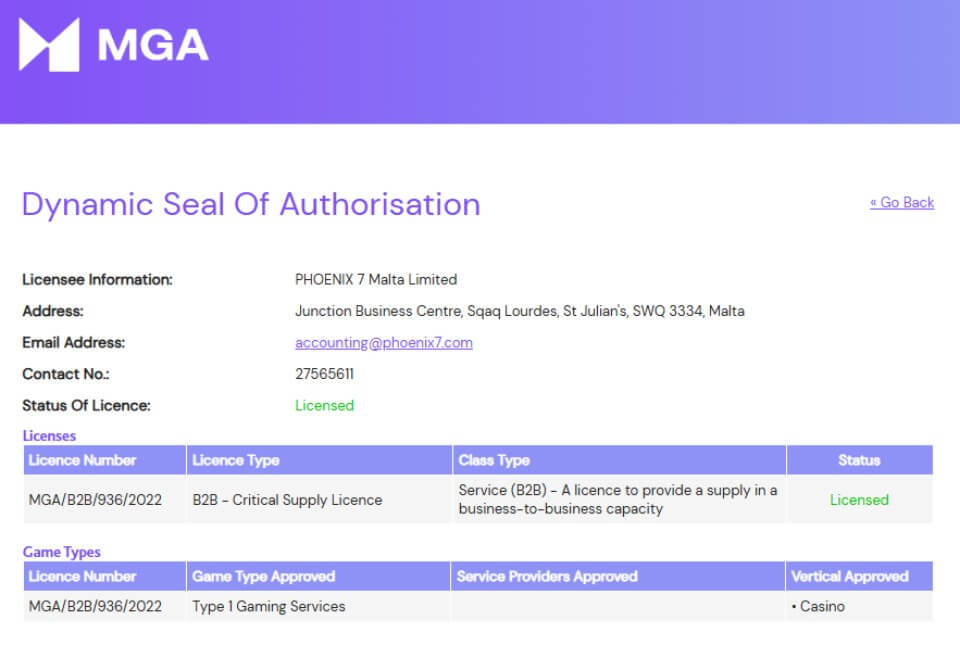Click the MGA logo icon
The height and width of the screenshot is (670, 960).
(x=49, y=45)
